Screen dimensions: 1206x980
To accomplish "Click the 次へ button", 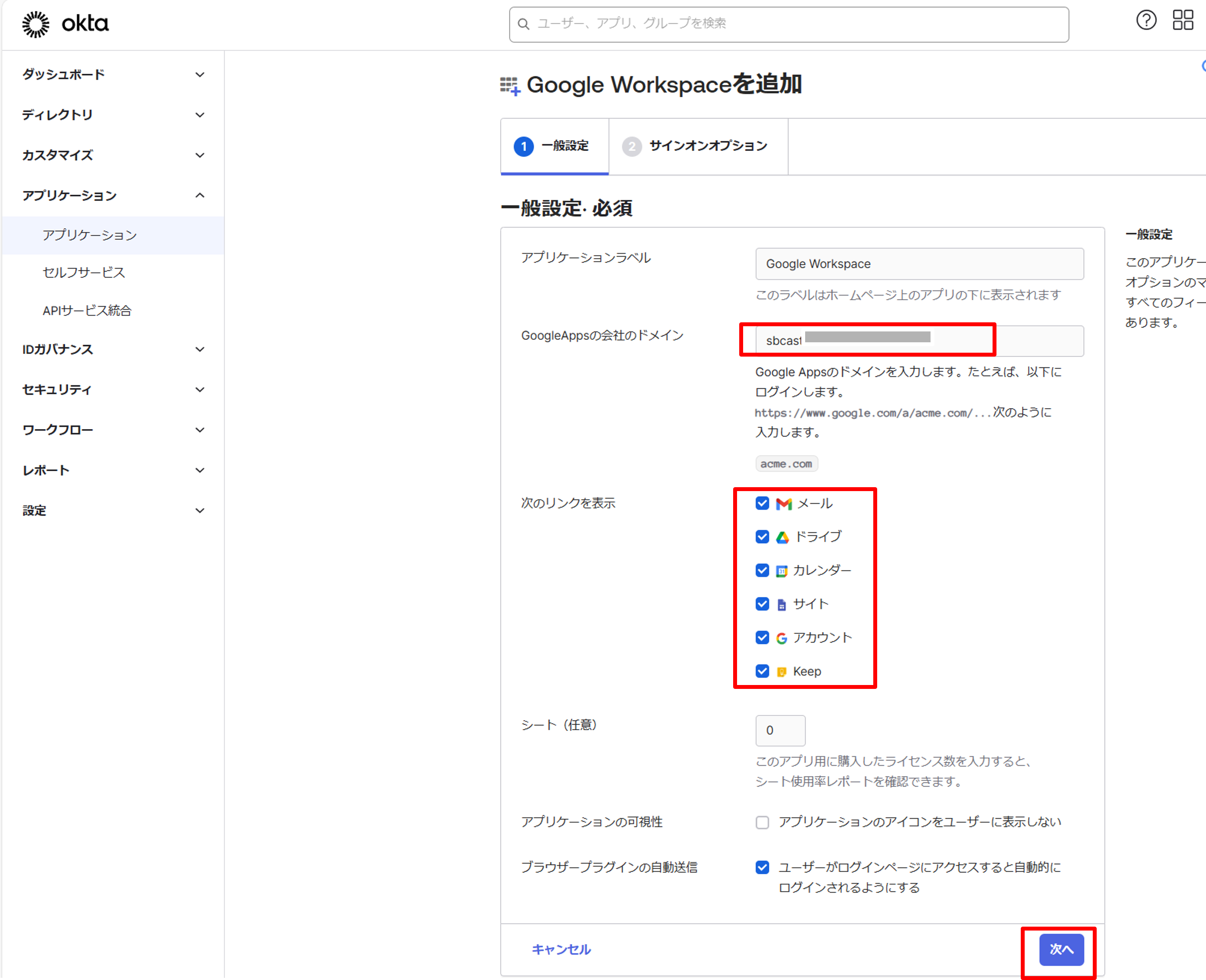I will (x=1062, y=950).
